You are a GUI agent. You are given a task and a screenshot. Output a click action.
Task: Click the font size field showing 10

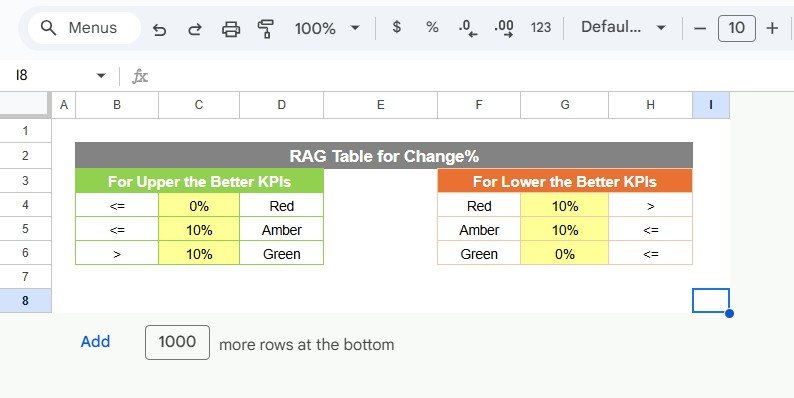point(737,28)
